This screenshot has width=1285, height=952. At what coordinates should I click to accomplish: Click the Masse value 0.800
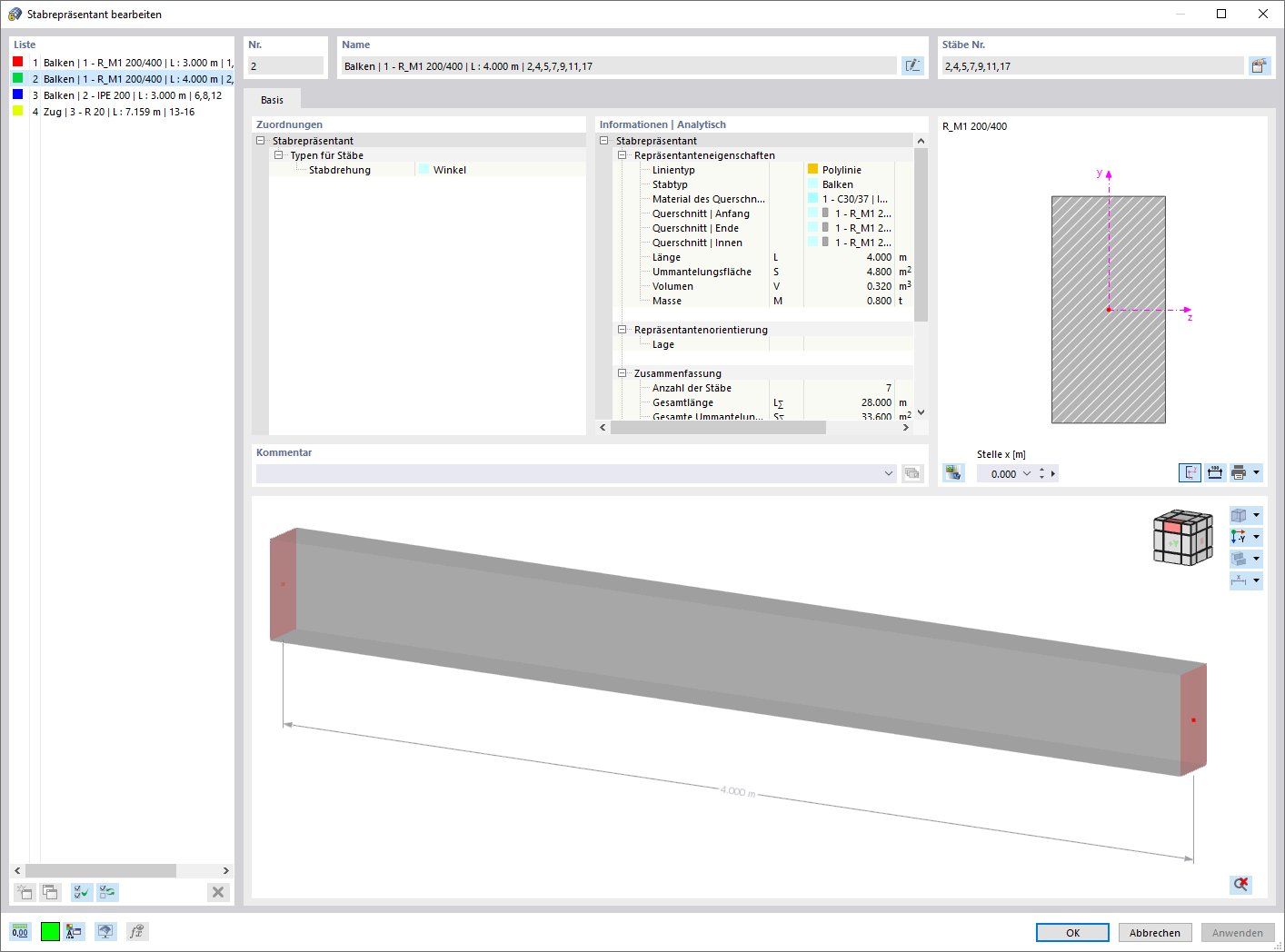tap(879, 301)
